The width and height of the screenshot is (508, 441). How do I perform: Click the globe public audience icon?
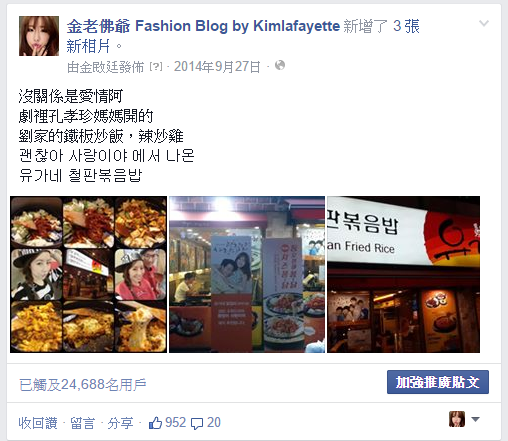click(280, 65)
